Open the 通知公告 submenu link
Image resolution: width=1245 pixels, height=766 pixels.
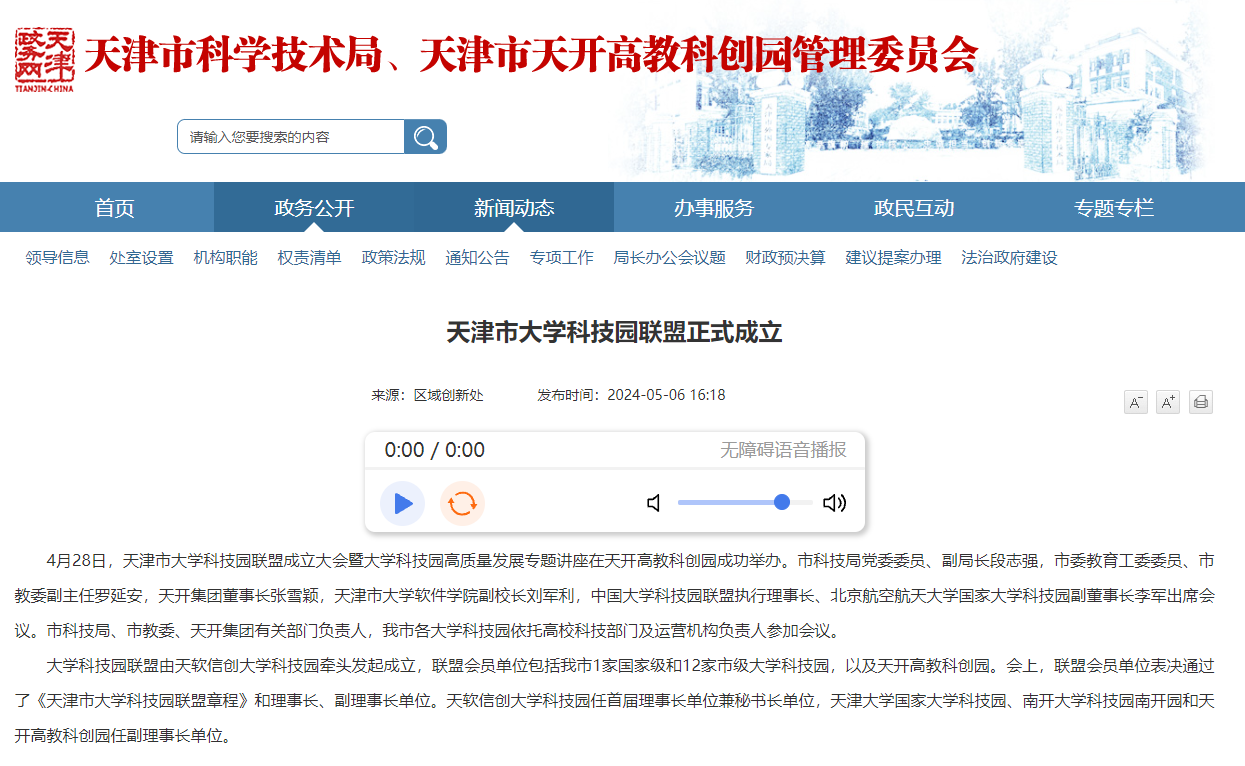point(477,258)
